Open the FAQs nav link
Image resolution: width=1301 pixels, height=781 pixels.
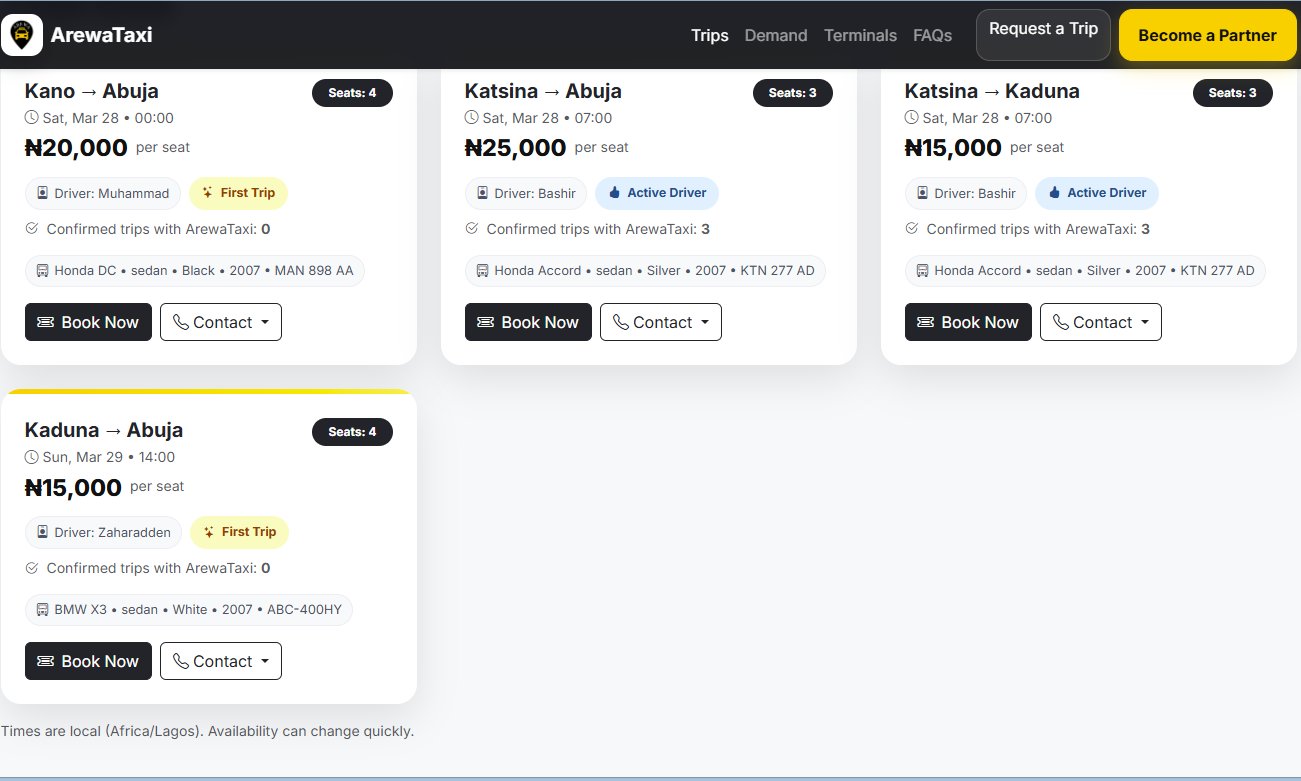pos(932,35)
